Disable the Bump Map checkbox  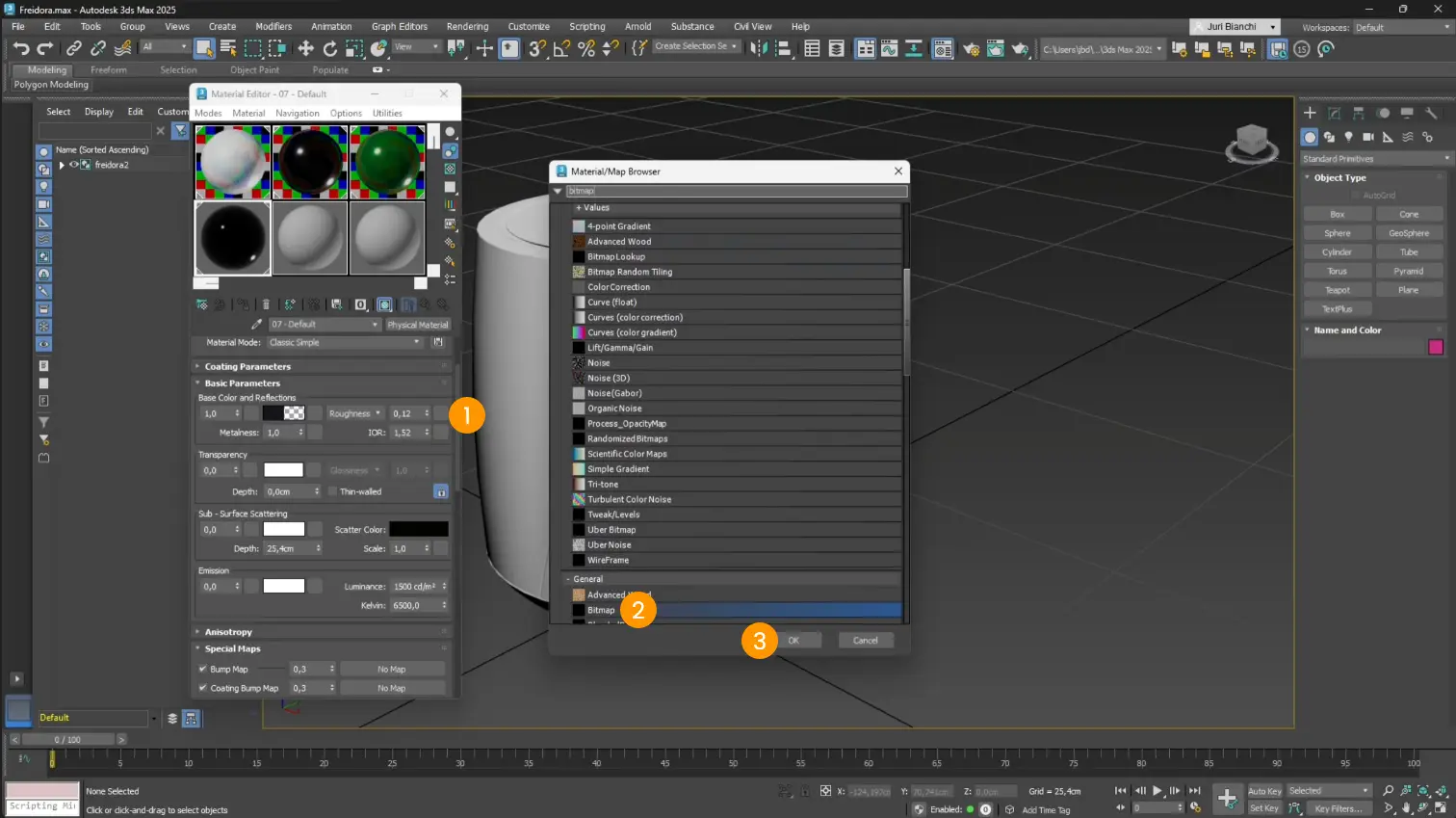[x=201, y=668]
